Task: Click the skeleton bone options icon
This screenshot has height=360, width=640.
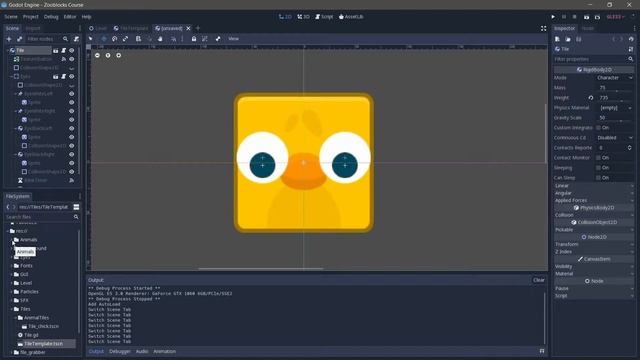Action: point(218,39)
